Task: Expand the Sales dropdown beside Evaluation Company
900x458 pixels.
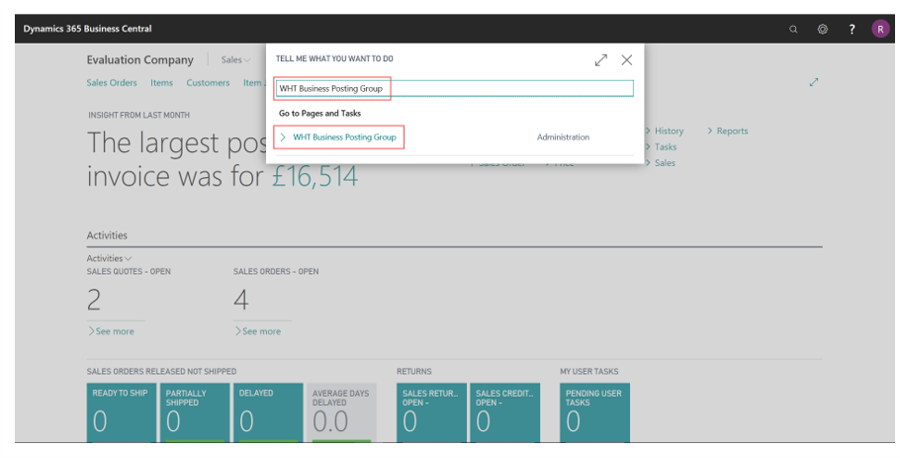Action: point(235,60)
